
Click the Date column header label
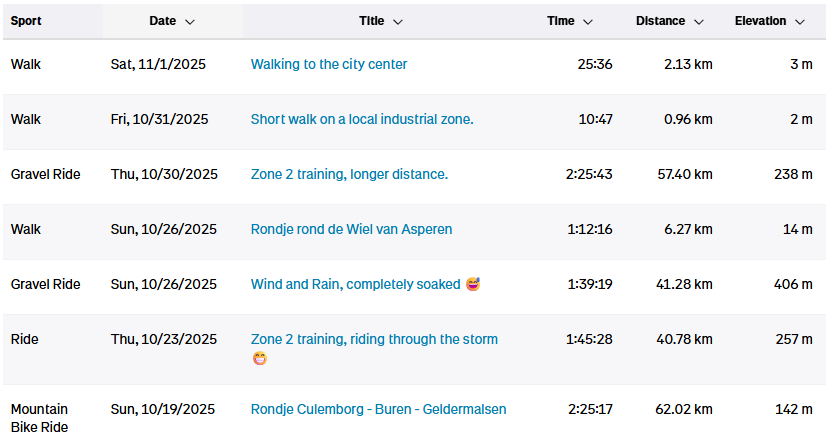click(x=162, y=21)
